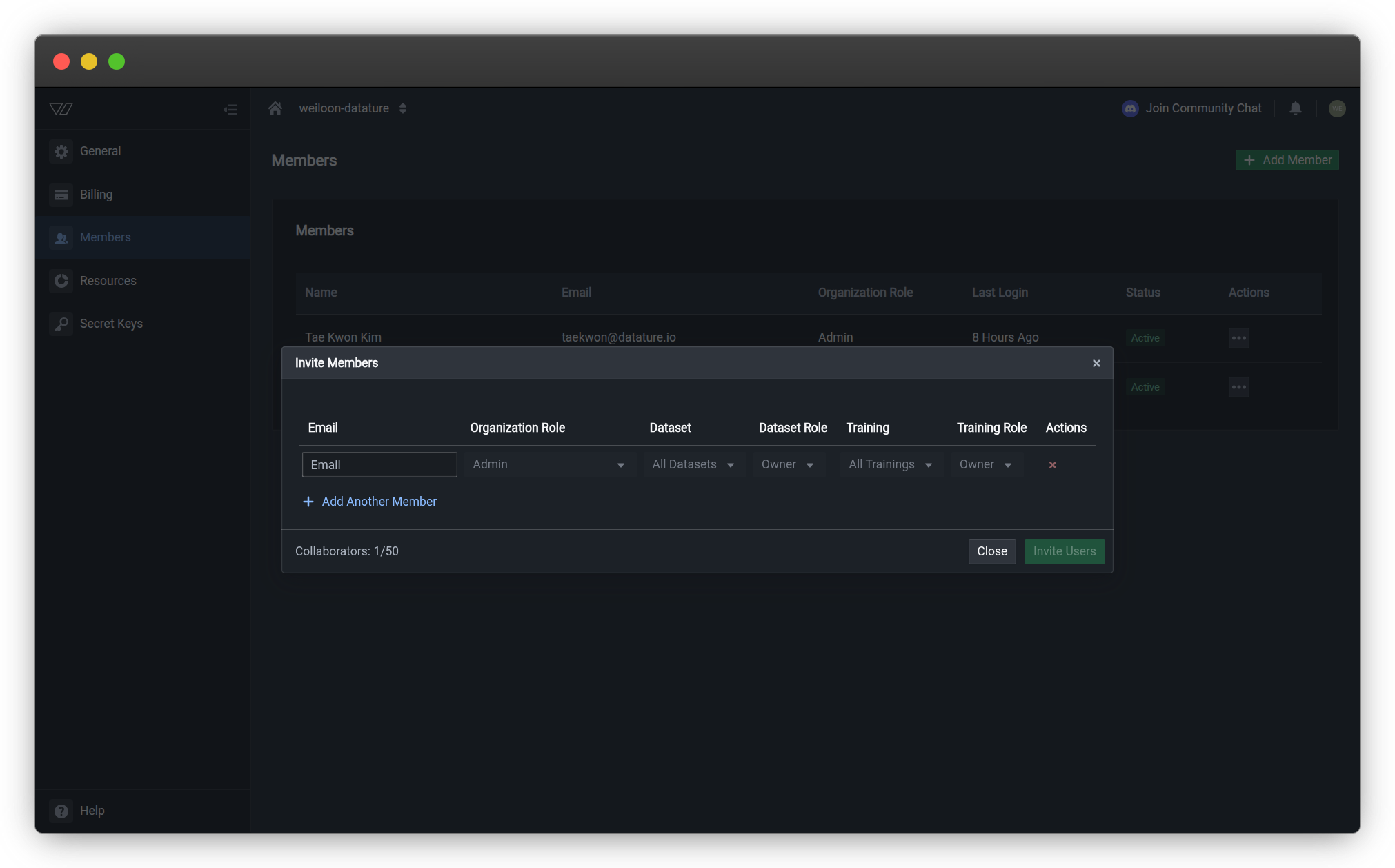Image resolution: width=1395 pixels, height=868 pixels.
Task: Click the Datature logo icon
Action: tap(61, 109)
